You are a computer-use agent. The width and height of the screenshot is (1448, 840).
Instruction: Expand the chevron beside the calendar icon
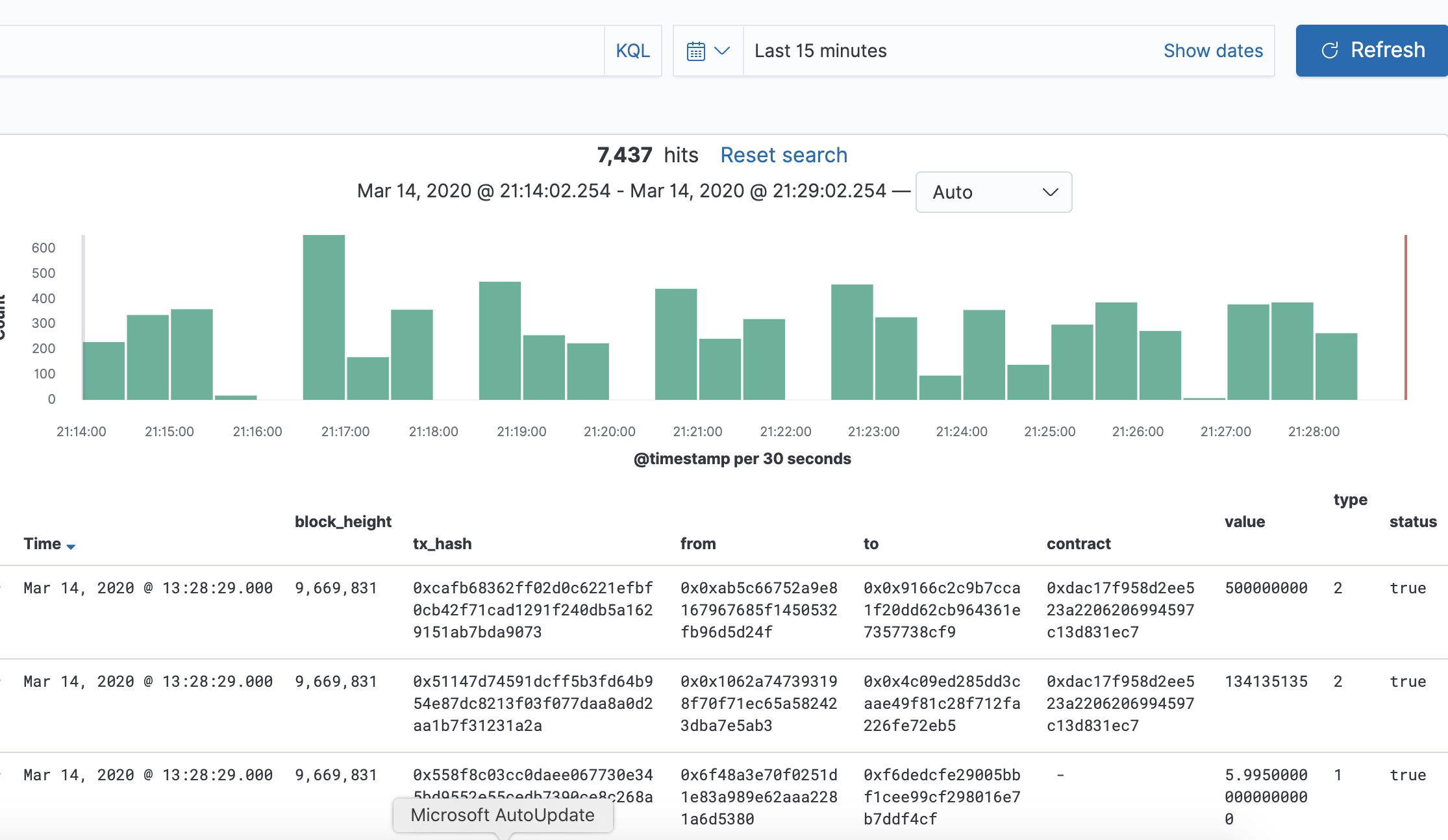tap(722, 51)
